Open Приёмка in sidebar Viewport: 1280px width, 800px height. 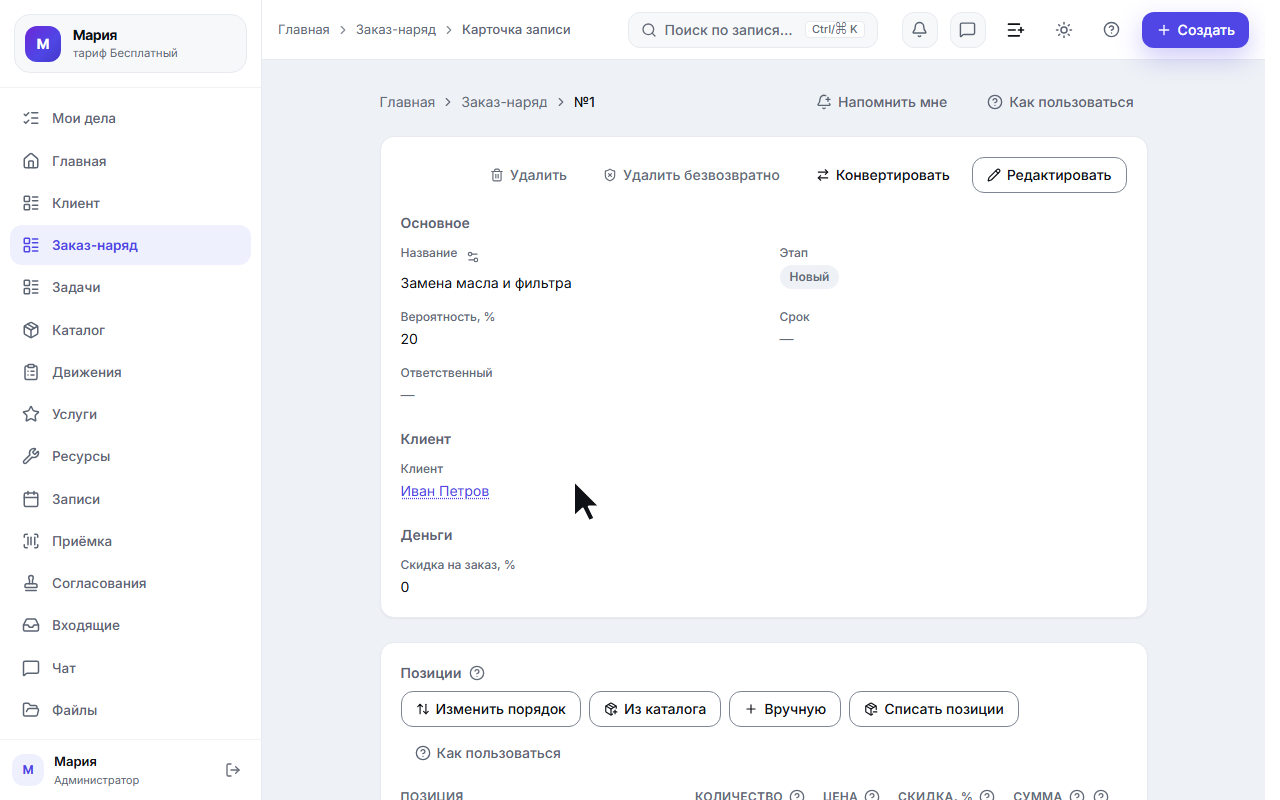coord(130,541)
